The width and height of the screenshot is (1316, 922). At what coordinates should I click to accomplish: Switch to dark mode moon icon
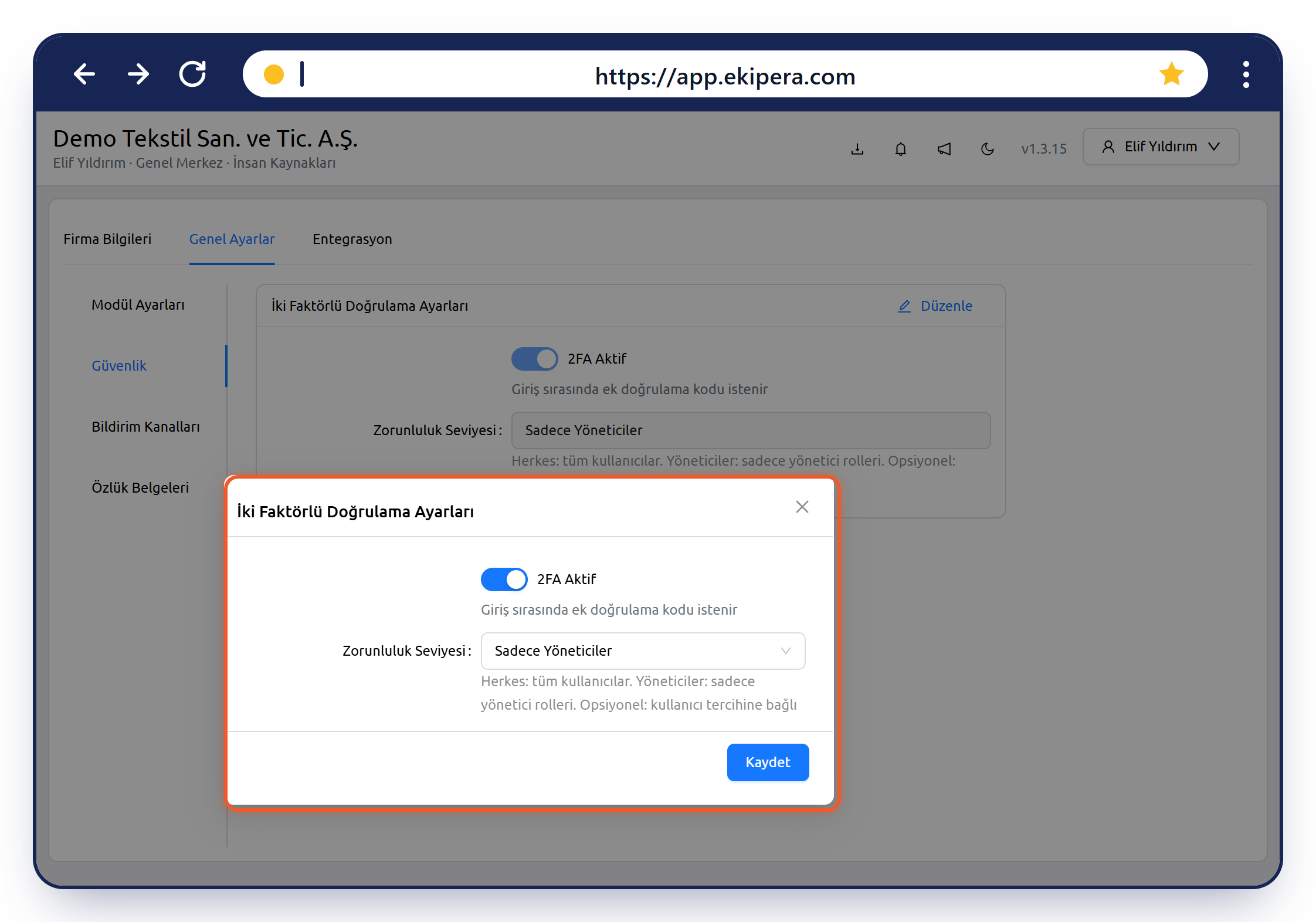(988, 149)
